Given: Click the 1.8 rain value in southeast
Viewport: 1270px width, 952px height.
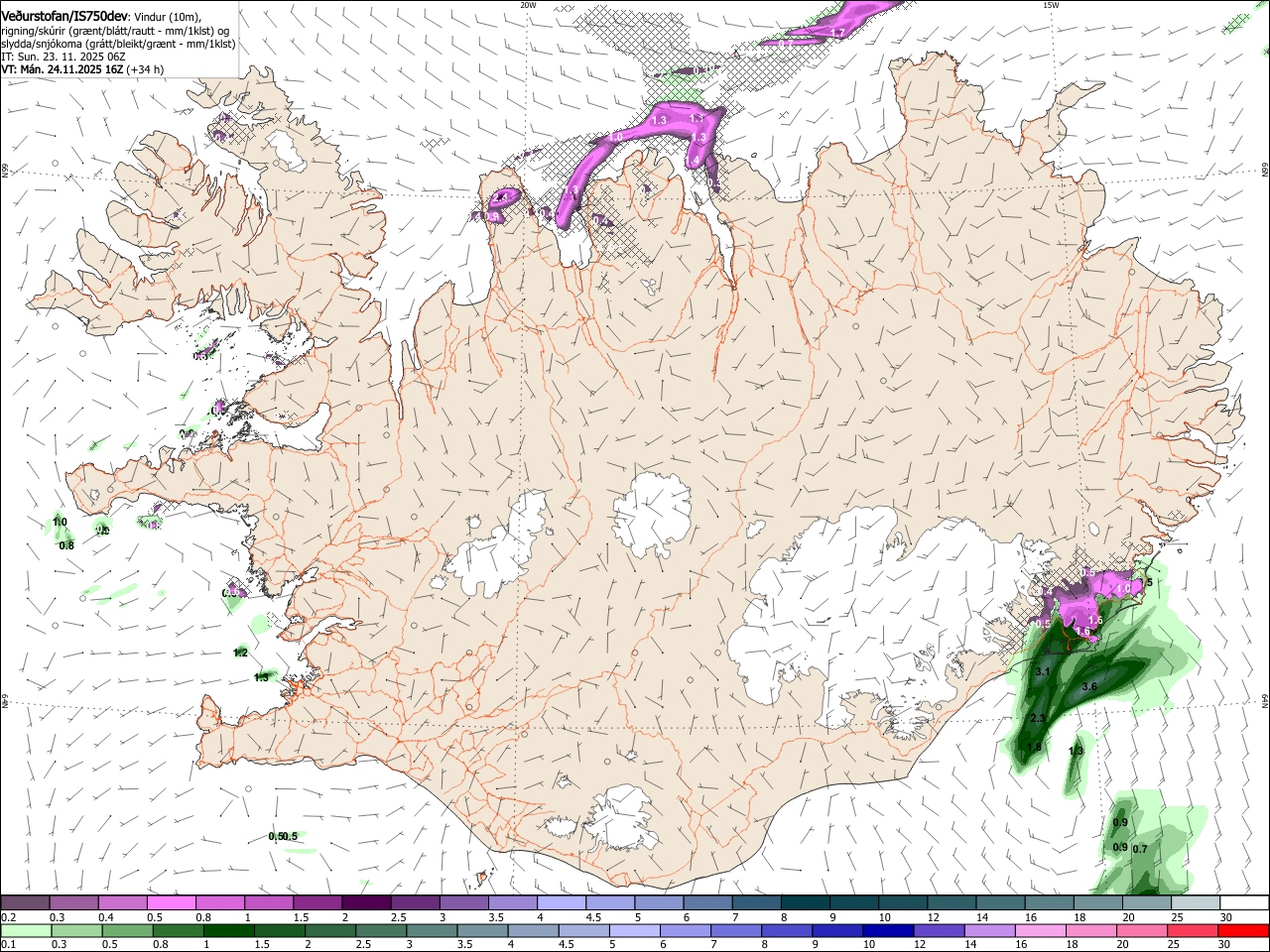Looking at the screenshot, I should coord(1034,748).
